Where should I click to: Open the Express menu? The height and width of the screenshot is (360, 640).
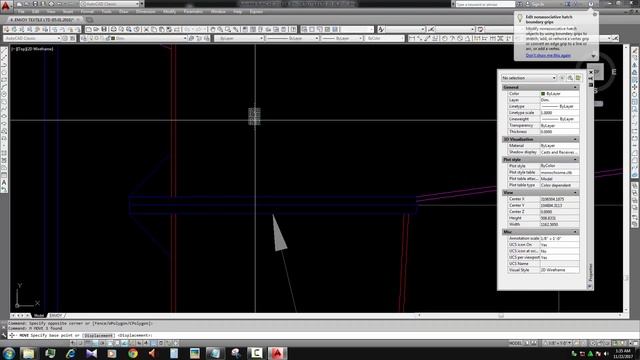pyautogui.click(x=256, y=12)
